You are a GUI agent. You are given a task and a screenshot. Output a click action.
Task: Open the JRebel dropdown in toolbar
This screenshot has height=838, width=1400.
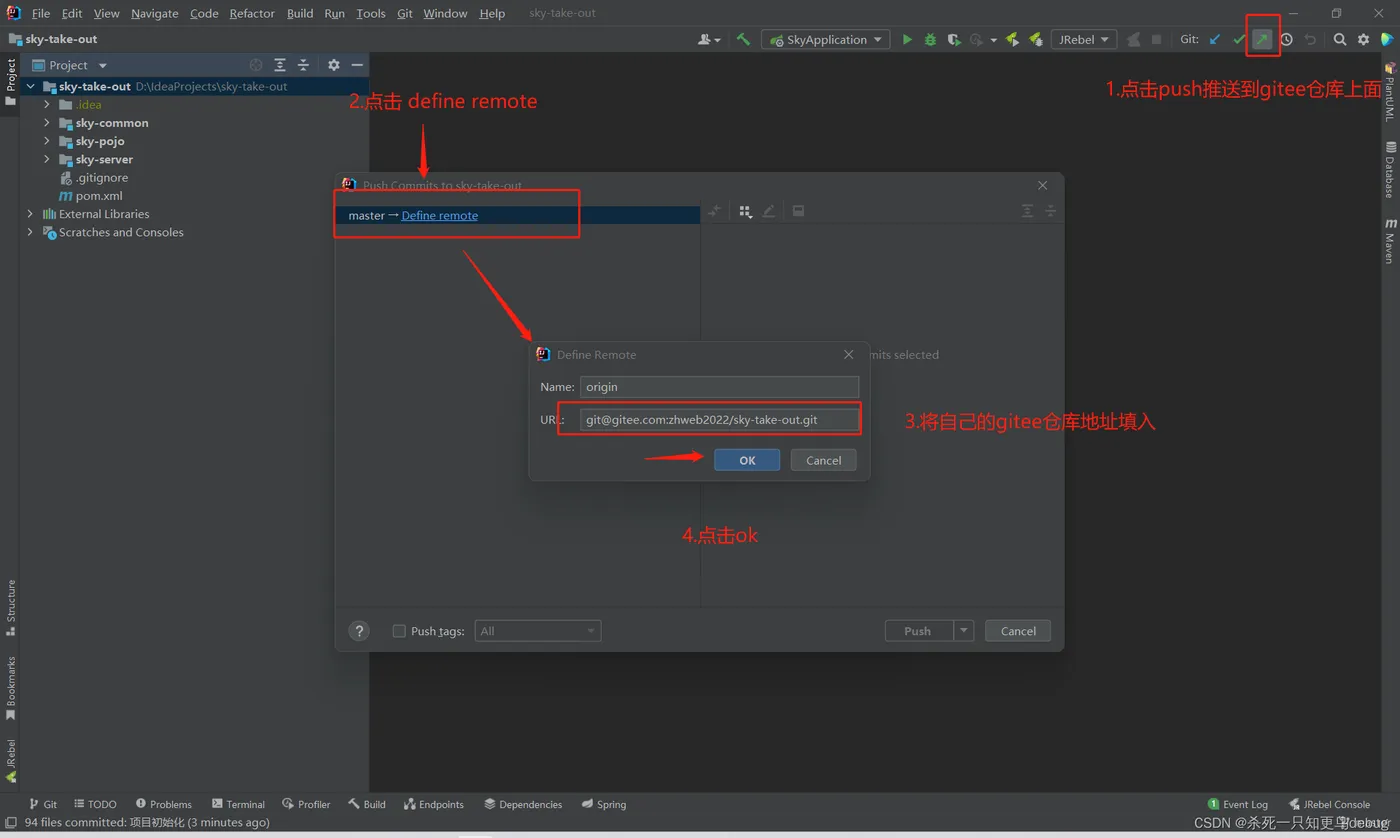(x=1084, y=40)
